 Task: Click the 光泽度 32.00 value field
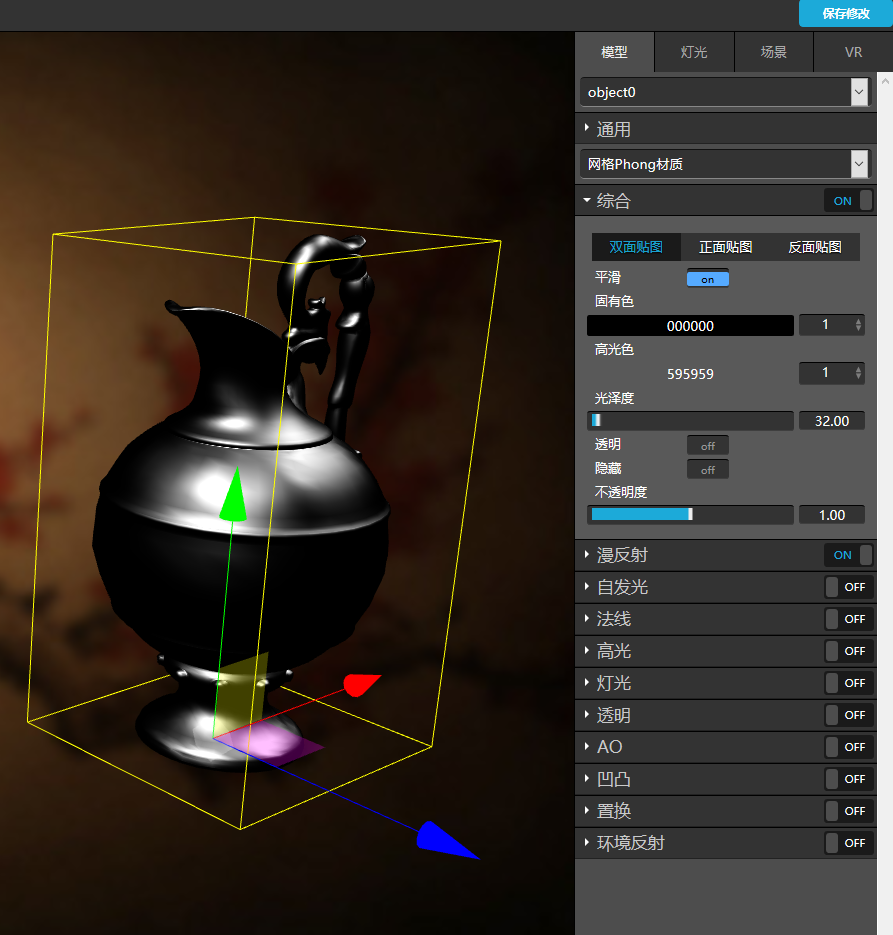point(832,420)
